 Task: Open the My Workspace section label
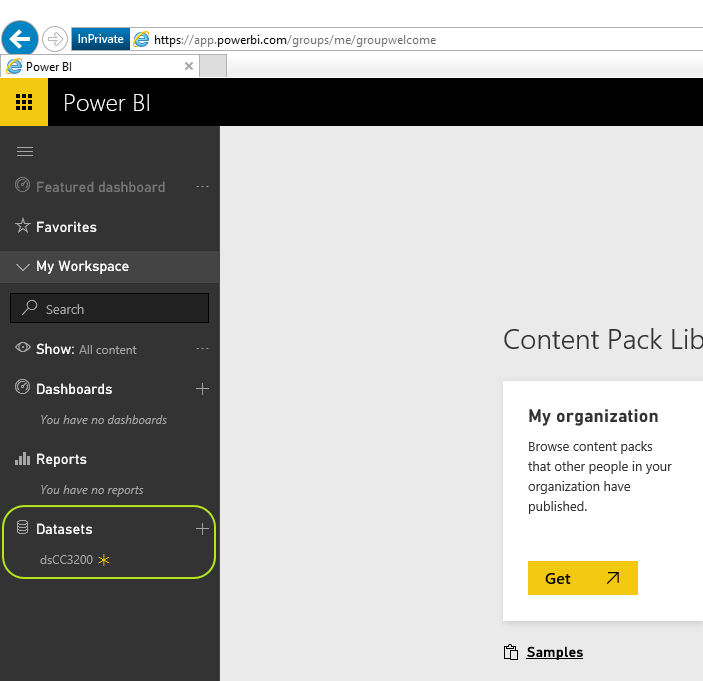pos(82,266)
